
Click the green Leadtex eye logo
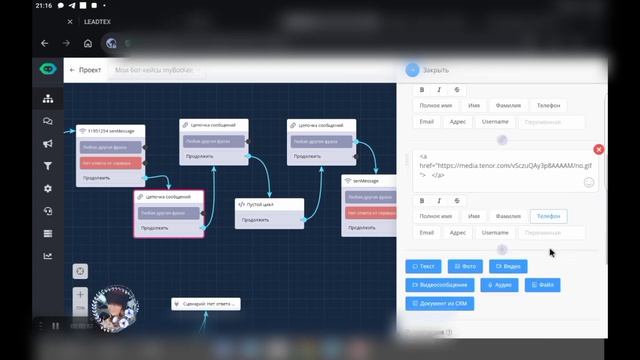[48, 69]
